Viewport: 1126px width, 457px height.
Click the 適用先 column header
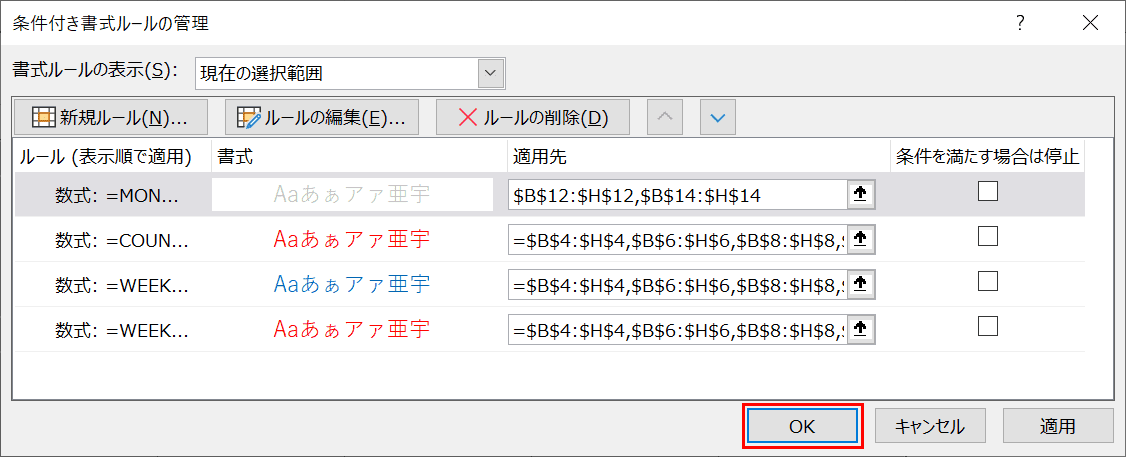(699, 157)
